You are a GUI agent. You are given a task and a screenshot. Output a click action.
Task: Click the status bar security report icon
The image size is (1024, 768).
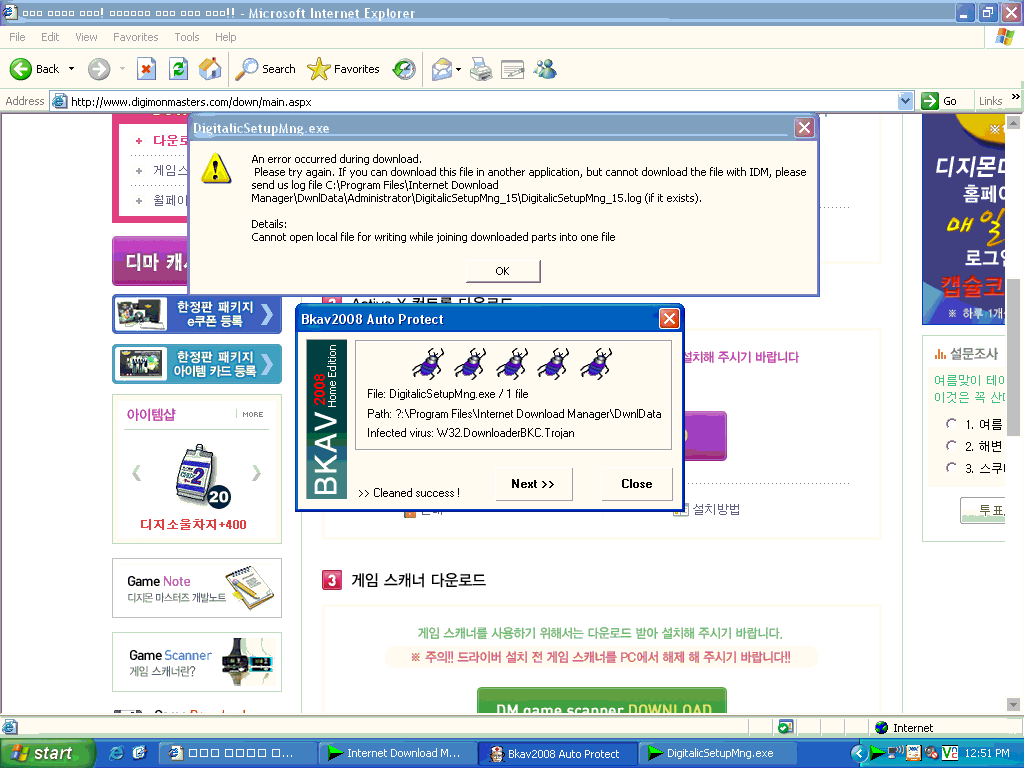point(786,727)
